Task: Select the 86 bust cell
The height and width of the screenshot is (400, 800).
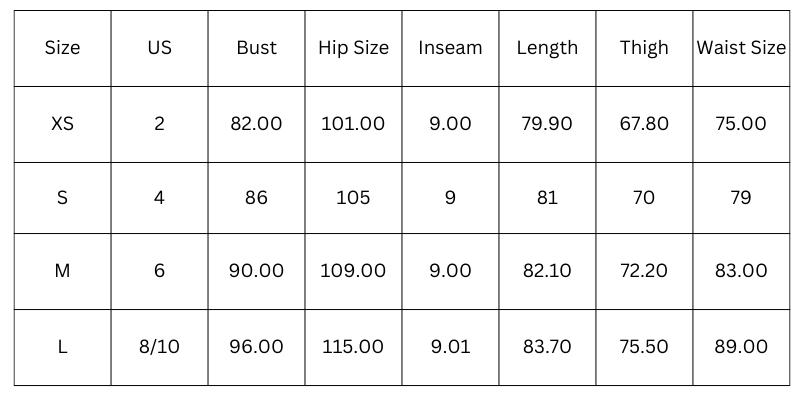Action: tap(257, 198)
